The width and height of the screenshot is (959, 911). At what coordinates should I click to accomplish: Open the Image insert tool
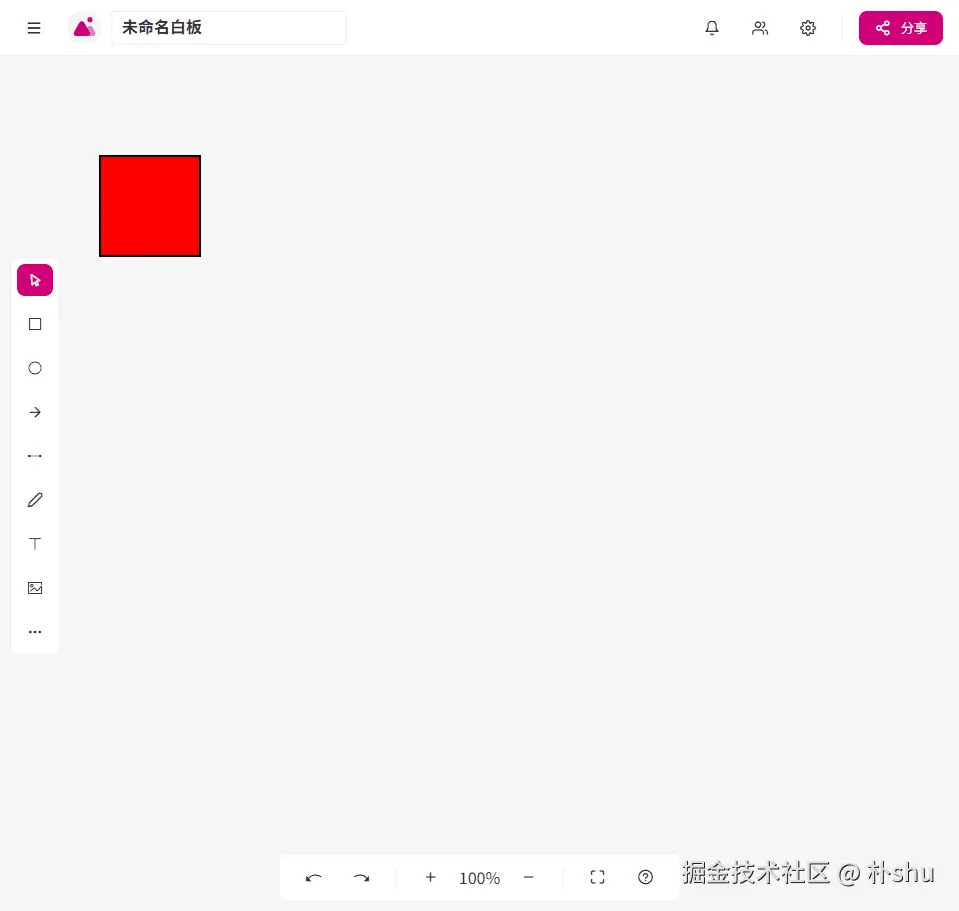(x=35, y=588)
